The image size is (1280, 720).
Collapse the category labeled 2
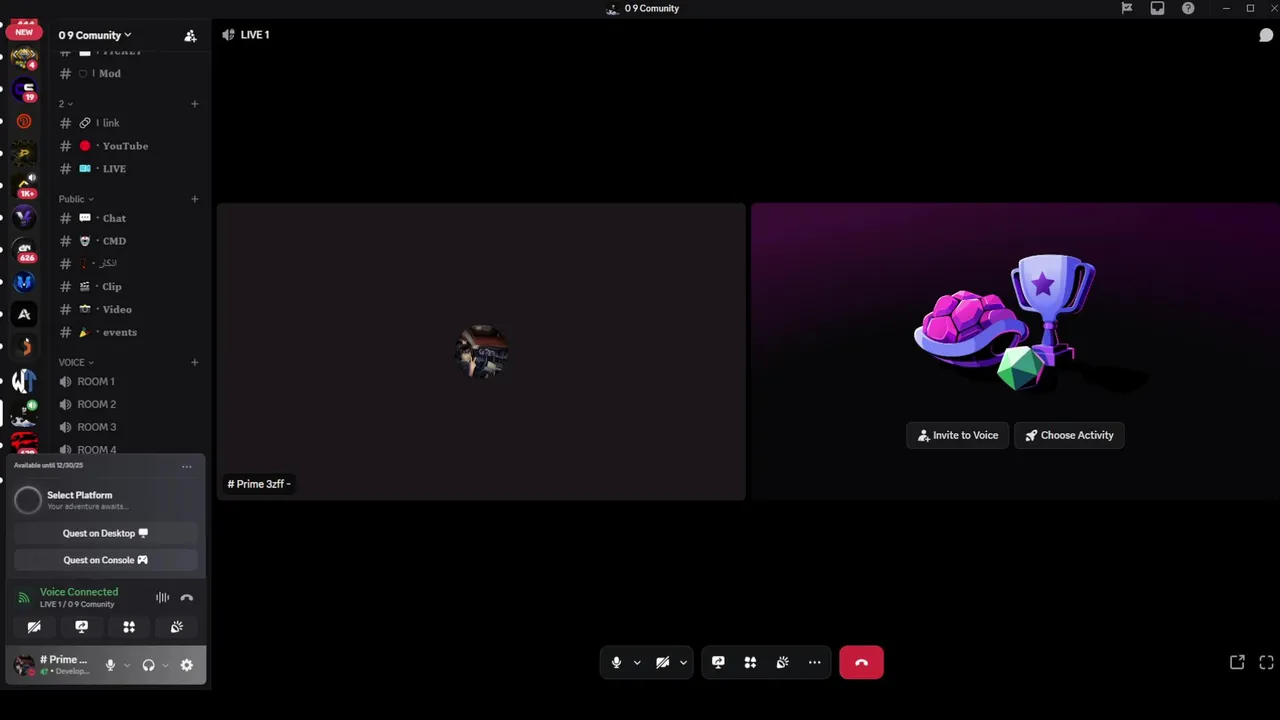[x=65, y=104]
